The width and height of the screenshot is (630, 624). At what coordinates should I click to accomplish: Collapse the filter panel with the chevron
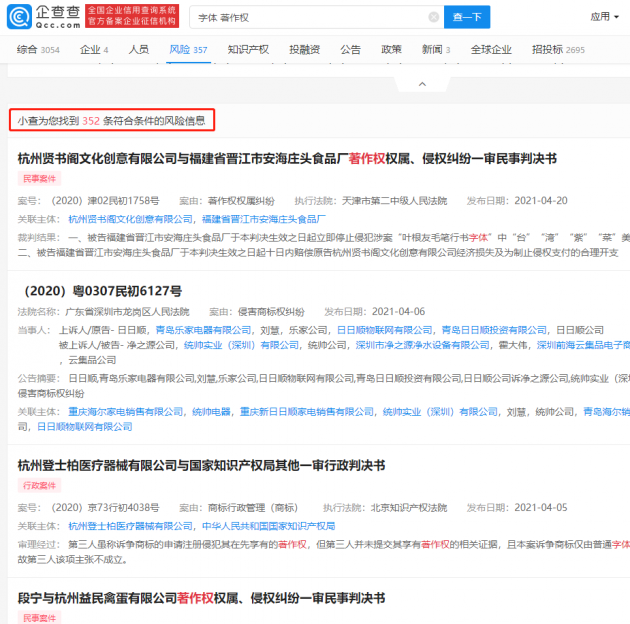tap(422, 84)
